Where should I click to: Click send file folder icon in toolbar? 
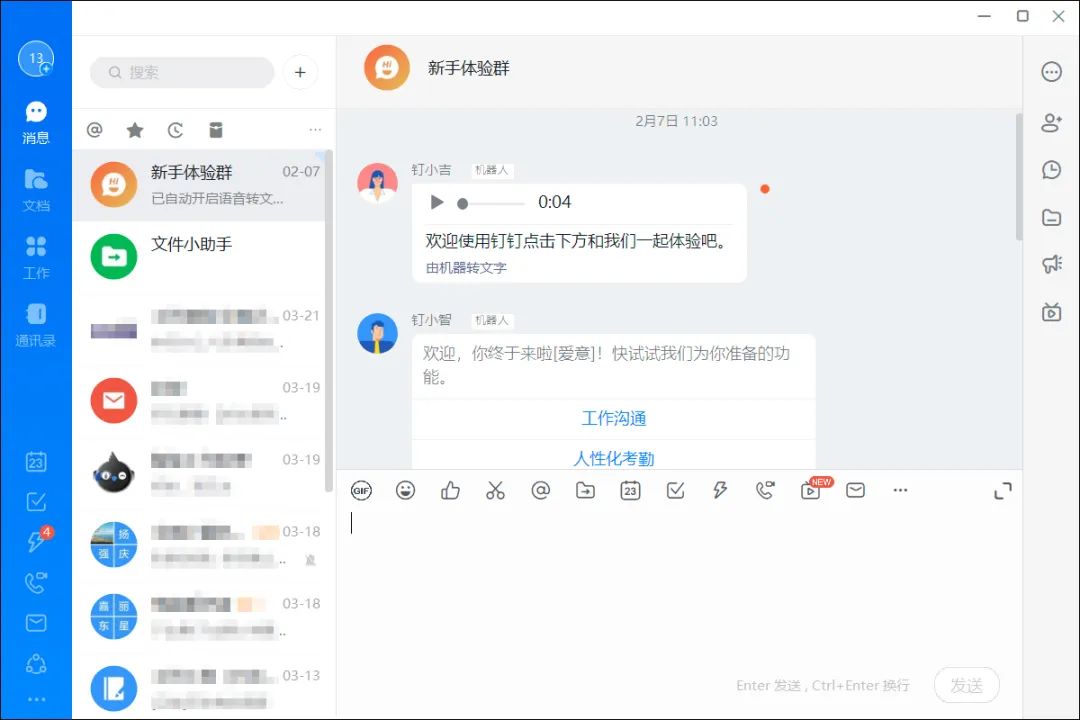point(585,491)
